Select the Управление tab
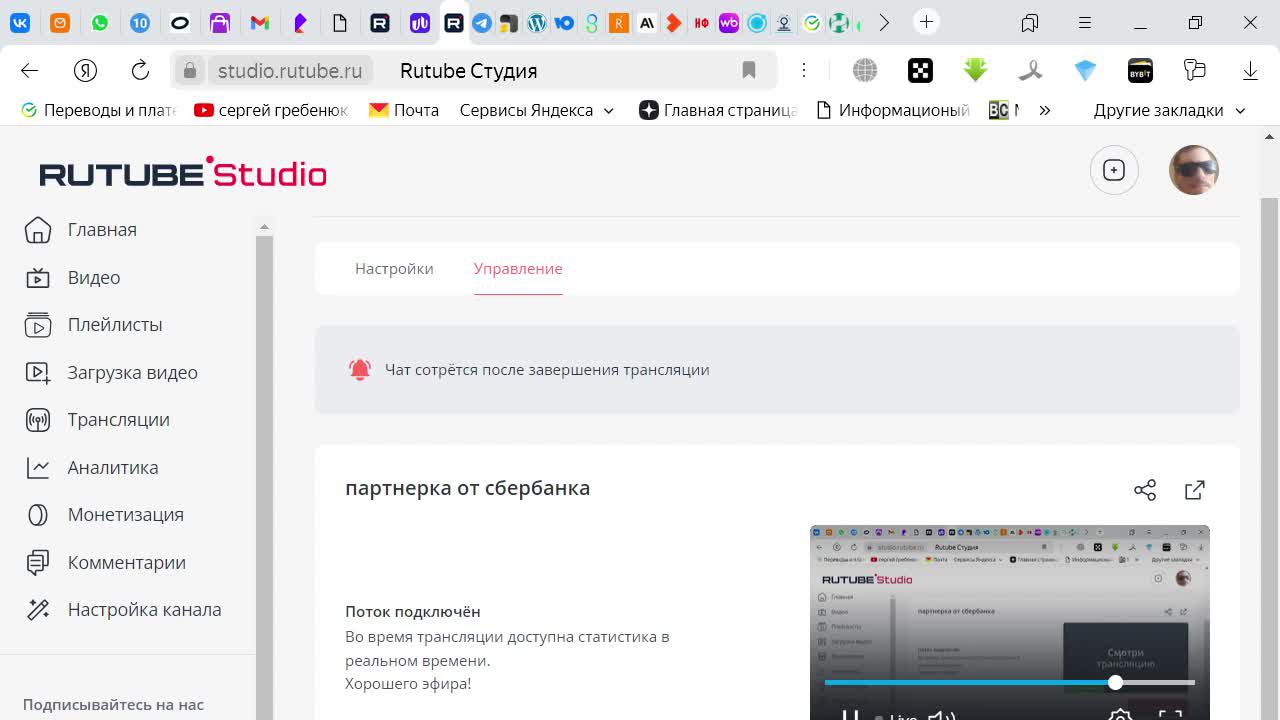 (x=518, y=269)
